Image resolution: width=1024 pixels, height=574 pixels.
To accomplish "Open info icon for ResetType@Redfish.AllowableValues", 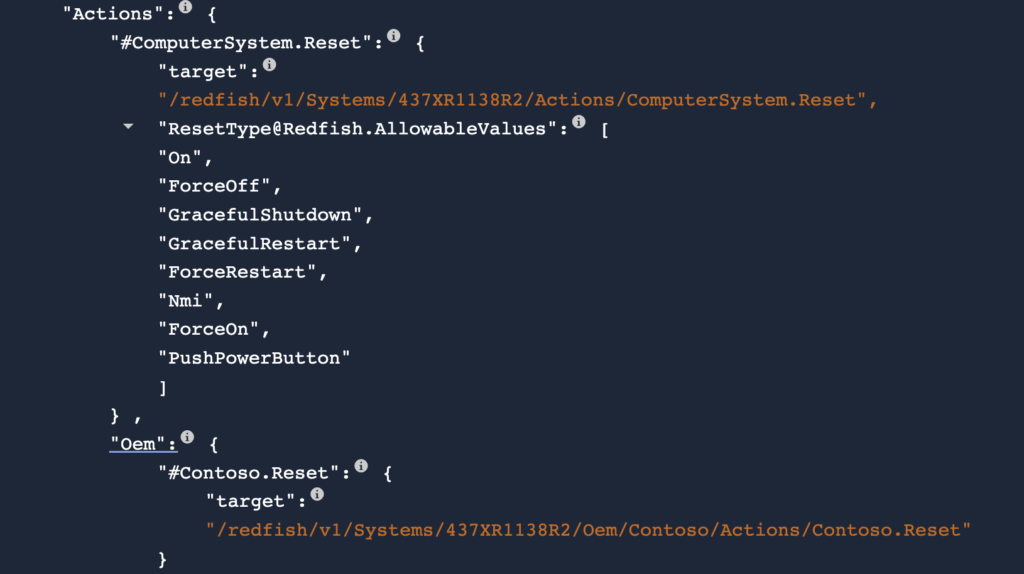I will coord(578,123).
